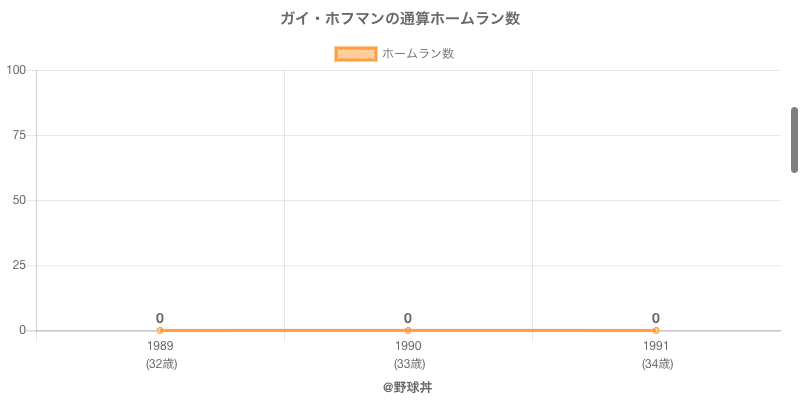Click the 1991 data point marker
The width and height of the screenshot is (800, 400).
click(x=656, y=330)
